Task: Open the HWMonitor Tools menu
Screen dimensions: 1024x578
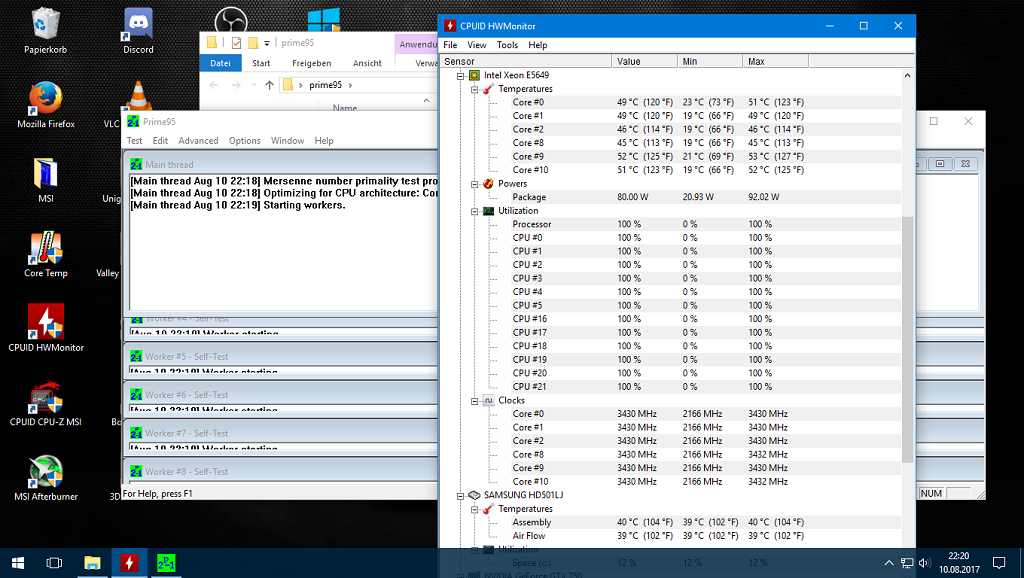Action: [507, 45]
